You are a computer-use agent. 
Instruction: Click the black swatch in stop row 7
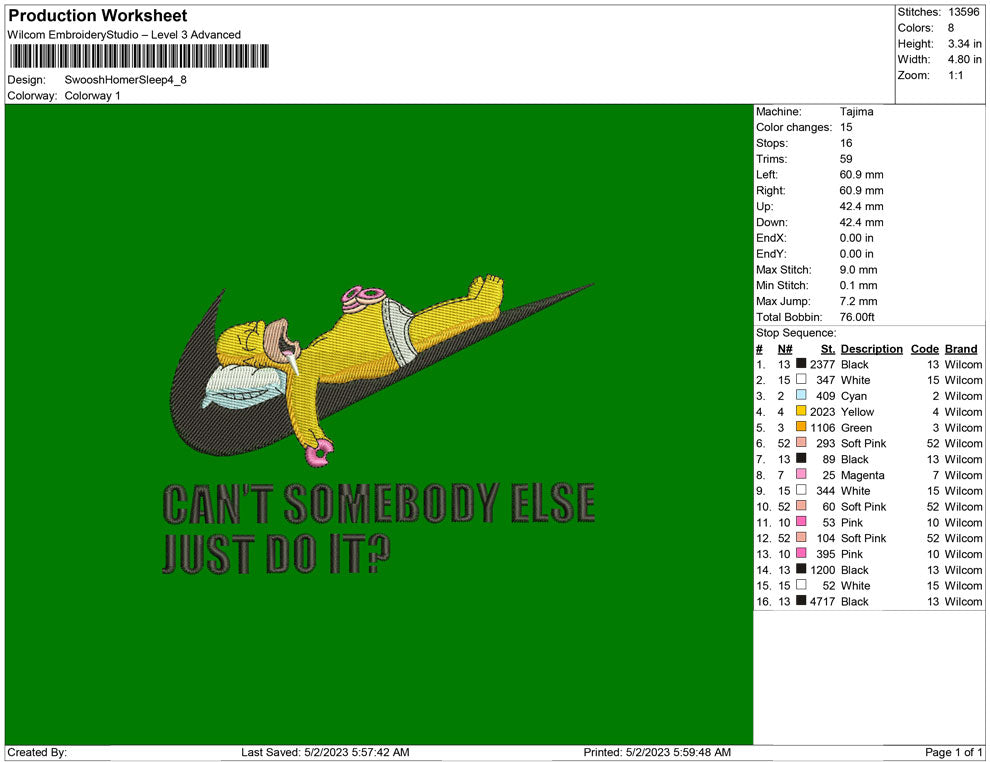click(x=801, y=458)
